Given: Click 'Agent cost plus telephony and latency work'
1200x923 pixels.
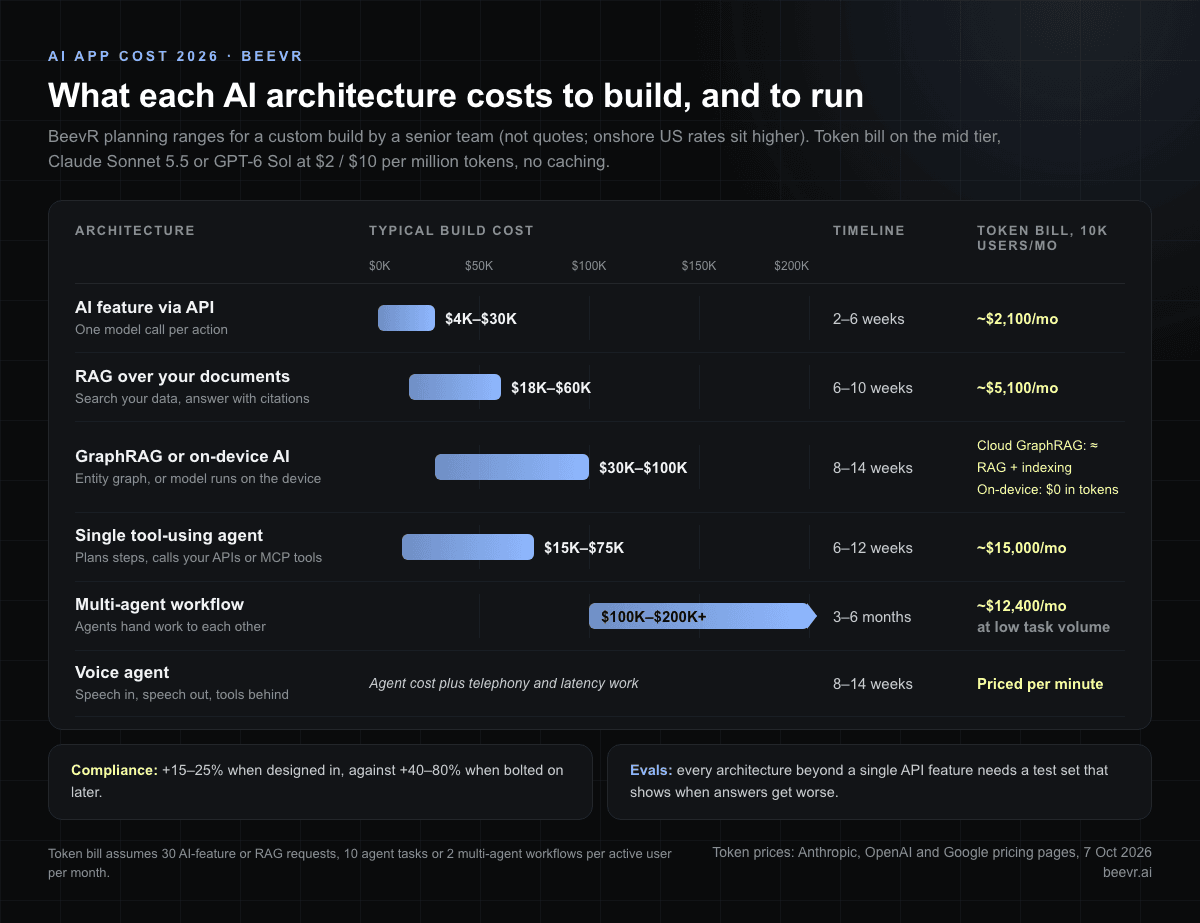Looking at the screenshot, I should pyautogui.click(x=504, y=683).
